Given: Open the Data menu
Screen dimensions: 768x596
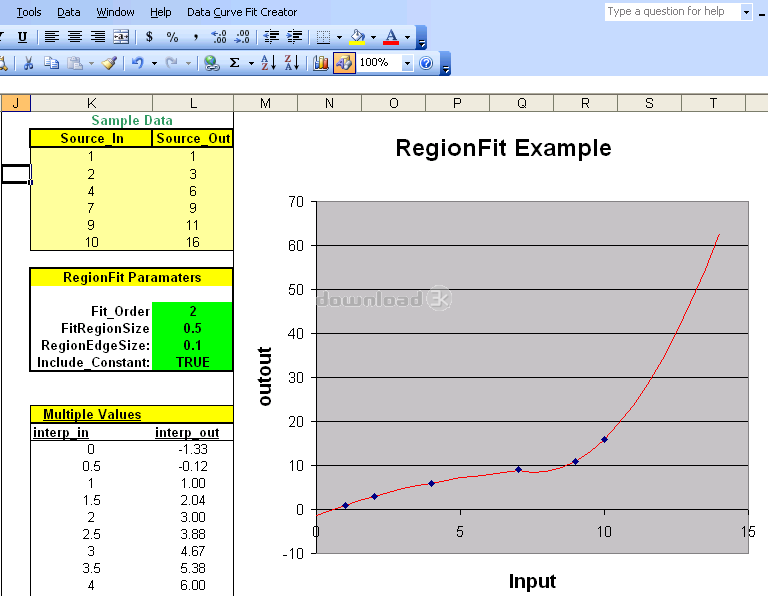Looking at the screenshot, I should point(69,12).
